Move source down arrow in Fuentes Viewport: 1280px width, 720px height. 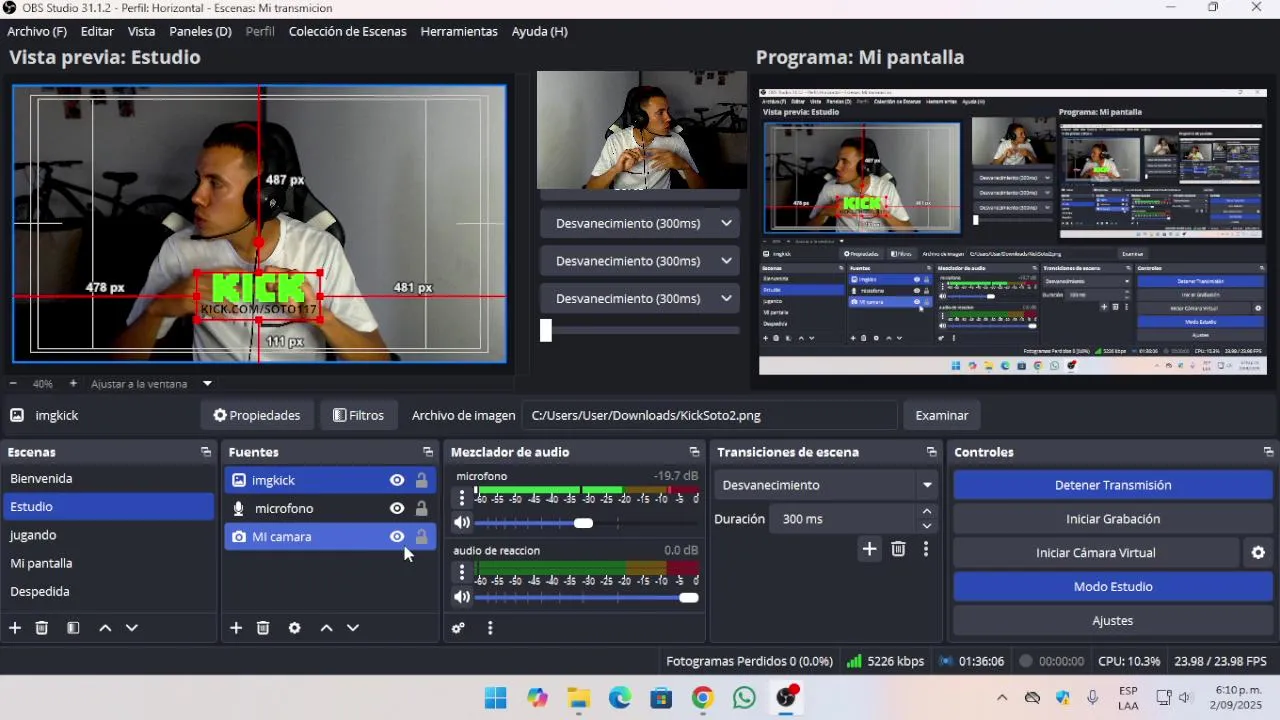tap(353, 628)
